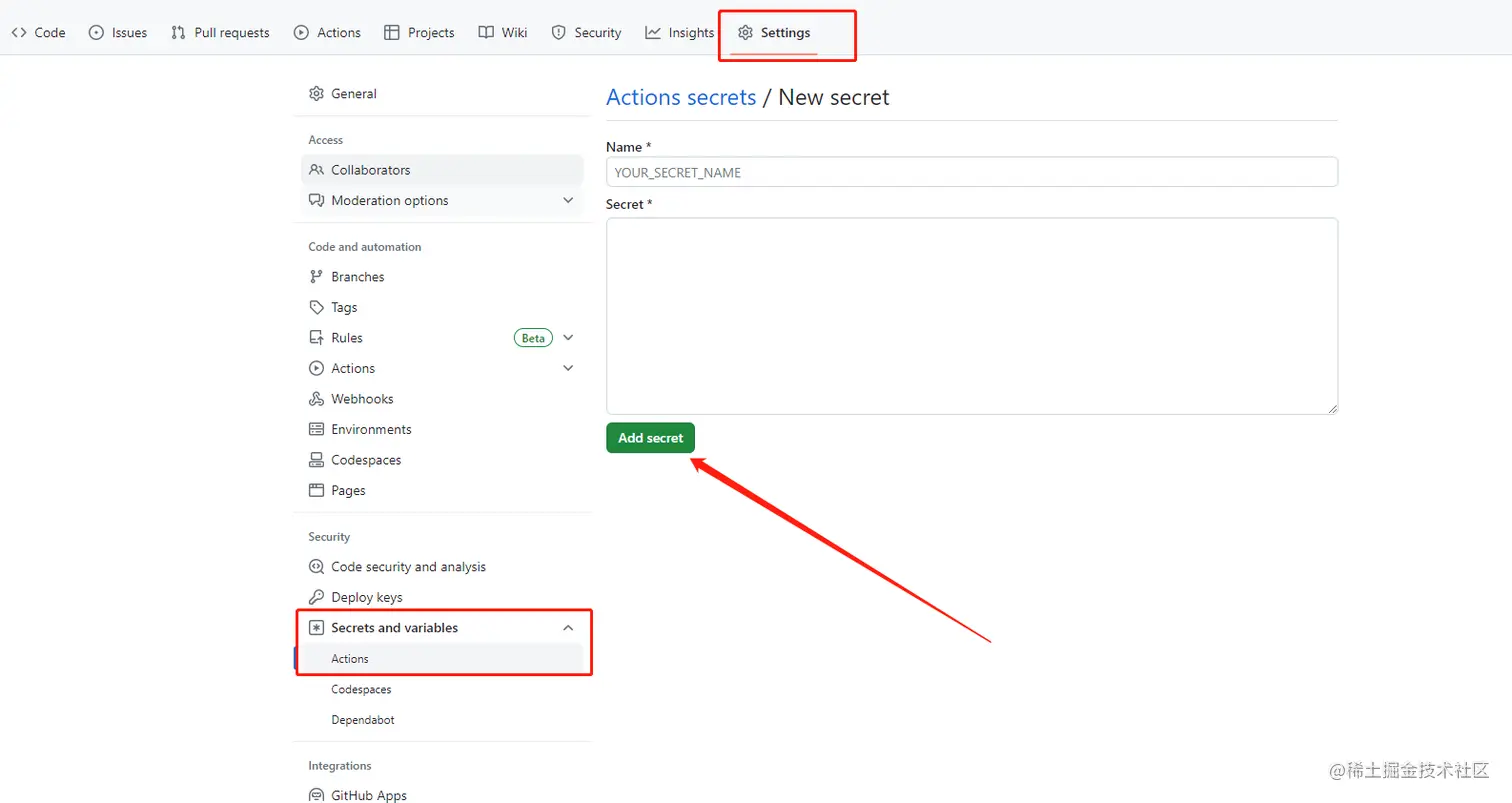Select Actions under Secrets and variables
This screenshot has width=1512, height=803.
[x=442, y=659]
